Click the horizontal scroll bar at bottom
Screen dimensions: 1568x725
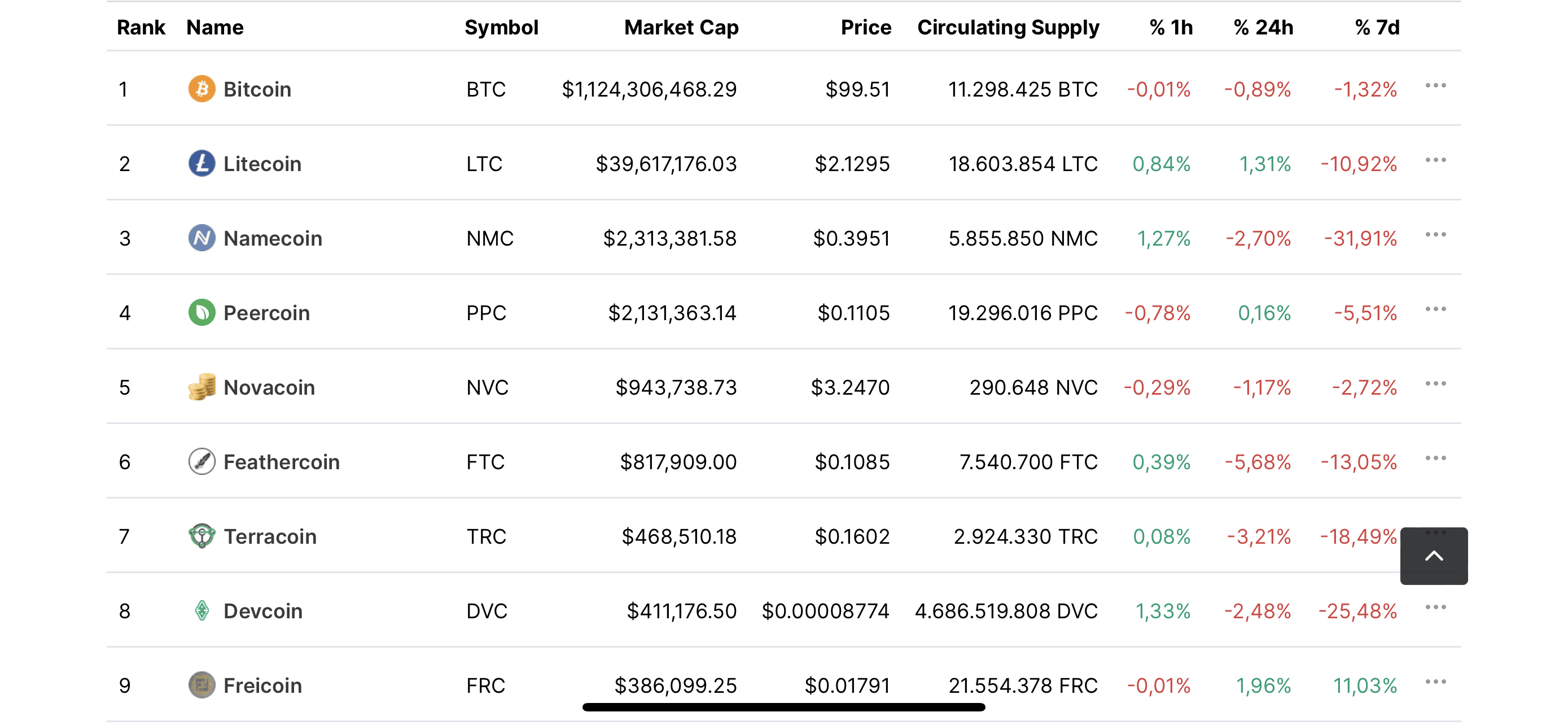pos(783,707)
